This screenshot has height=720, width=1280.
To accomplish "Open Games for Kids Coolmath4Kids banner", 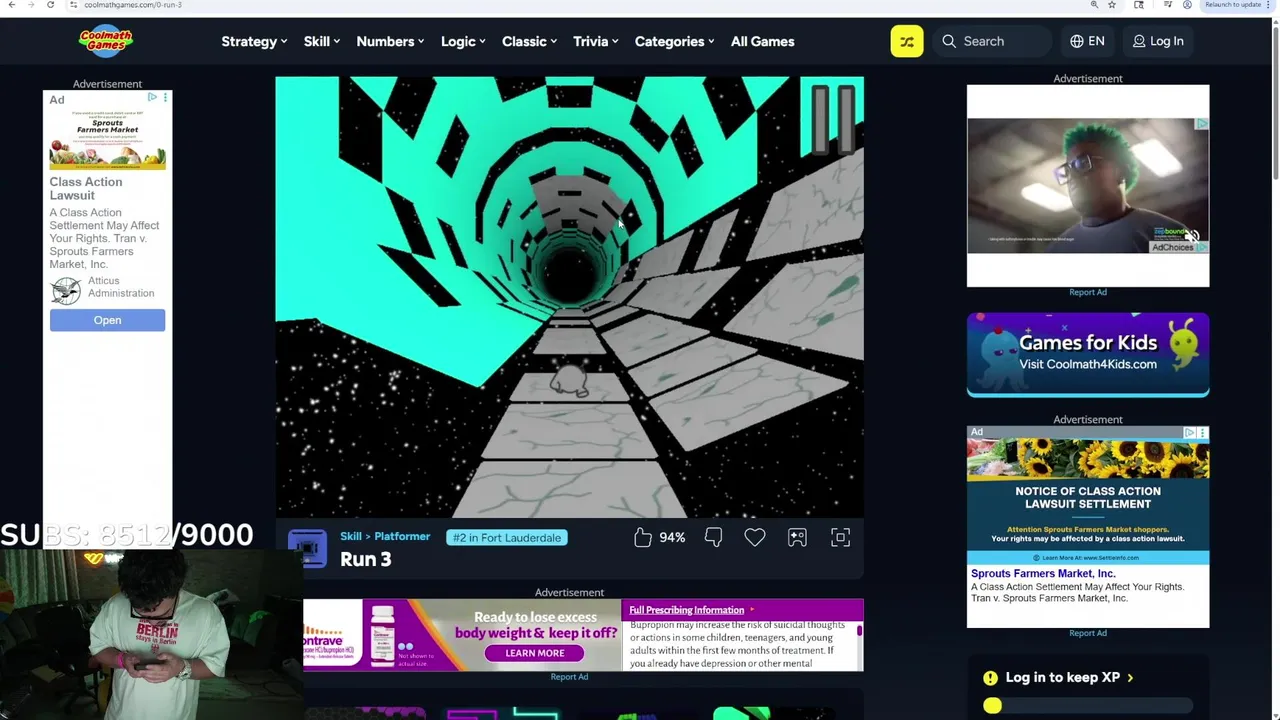I will pos(1088,354).
